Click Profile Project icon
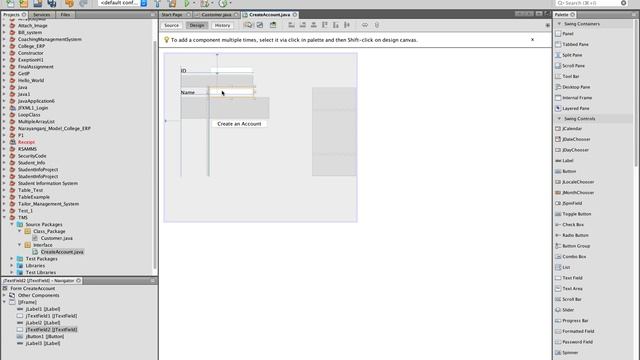The image size is (640, 360). tap(222, 3)
